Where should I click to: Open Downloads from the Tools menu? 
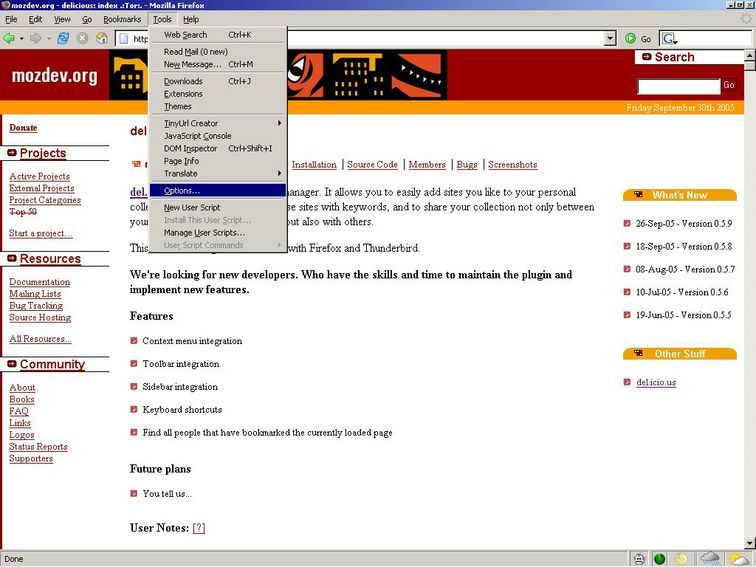(217, 81)
